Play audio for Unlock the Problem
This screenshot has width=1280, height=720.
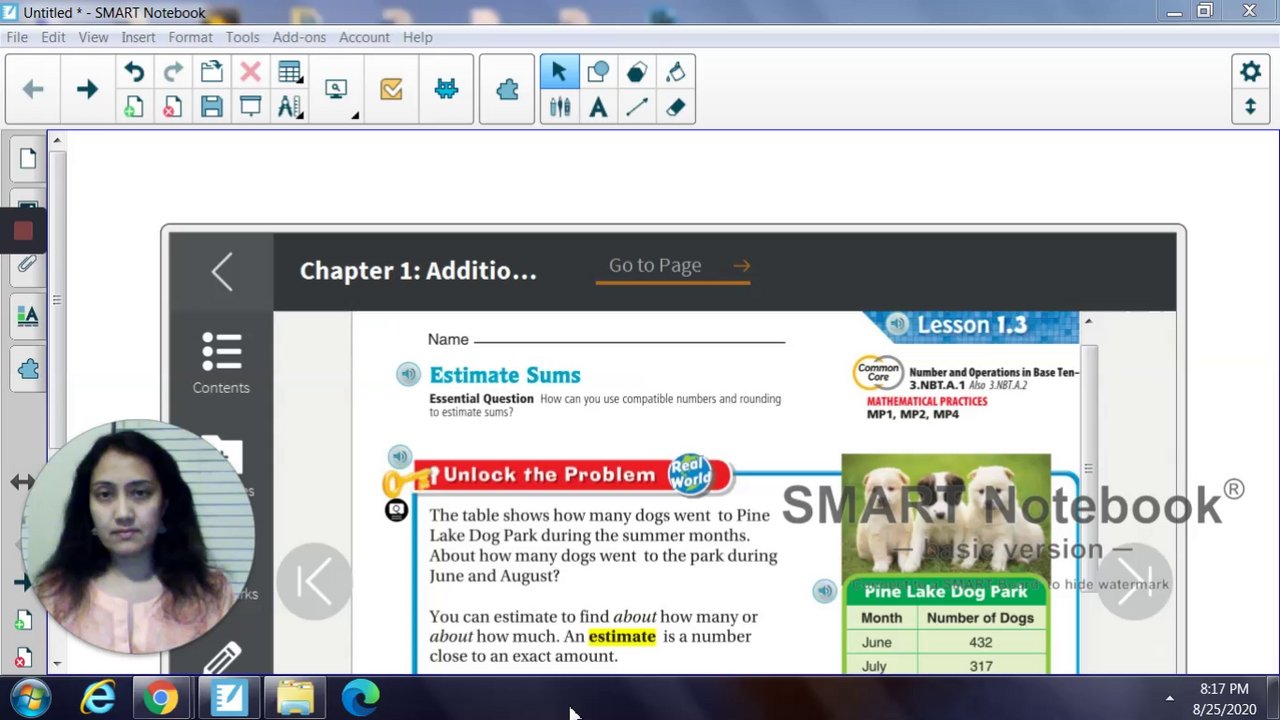coord(399,457)
